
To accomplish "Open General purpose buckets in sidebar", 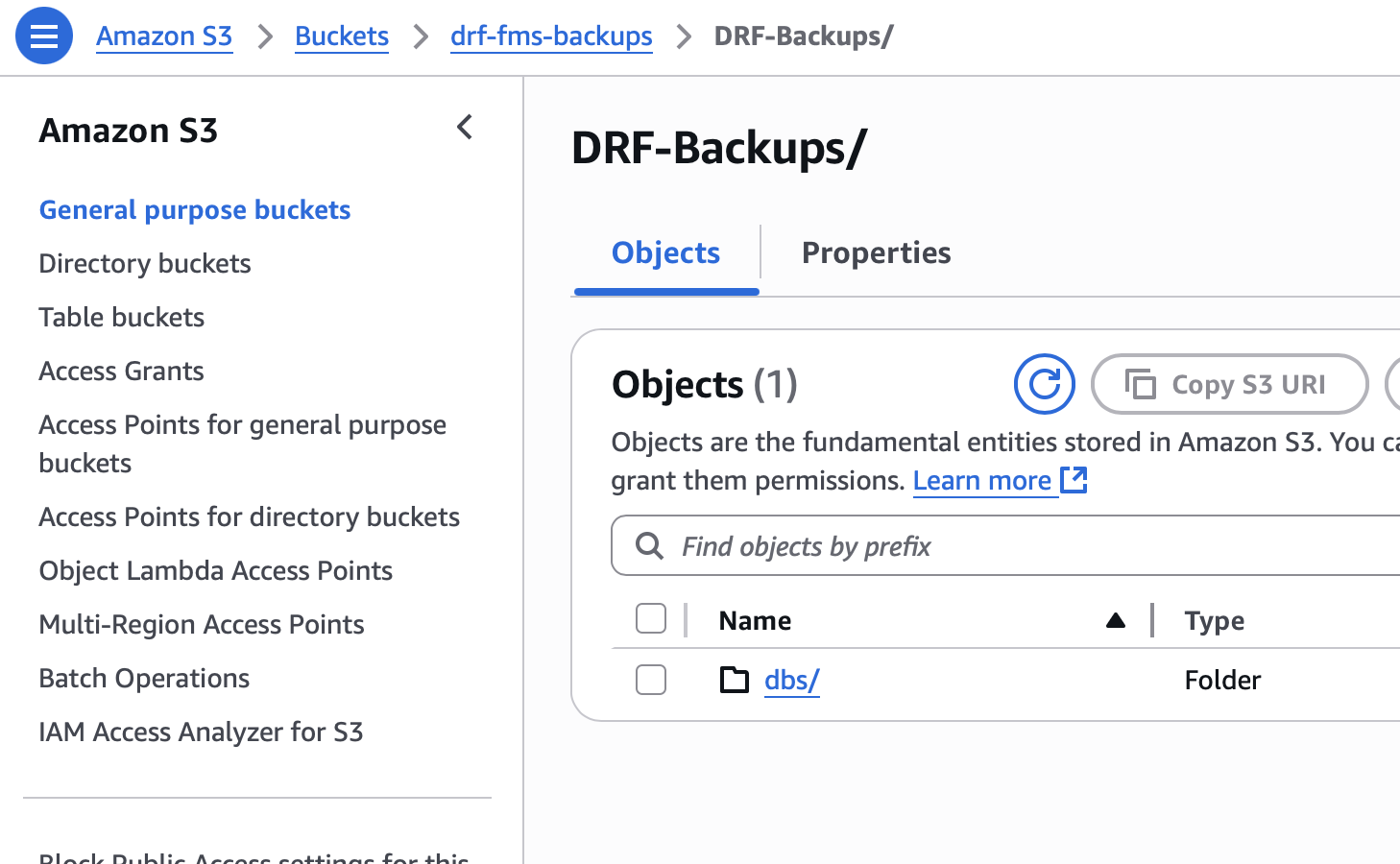I will click(195, 209).
